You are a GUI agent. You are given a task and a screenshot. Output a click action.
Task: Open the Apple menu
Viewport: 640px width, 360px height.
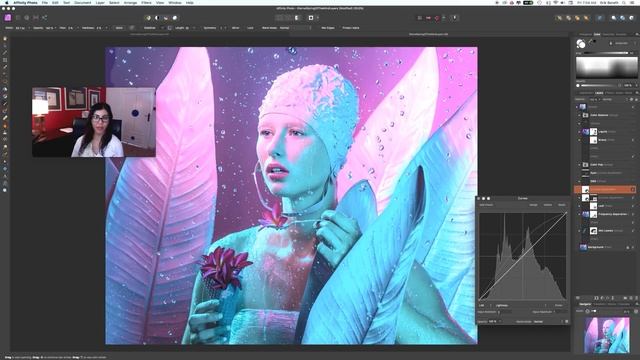(6, 2)
